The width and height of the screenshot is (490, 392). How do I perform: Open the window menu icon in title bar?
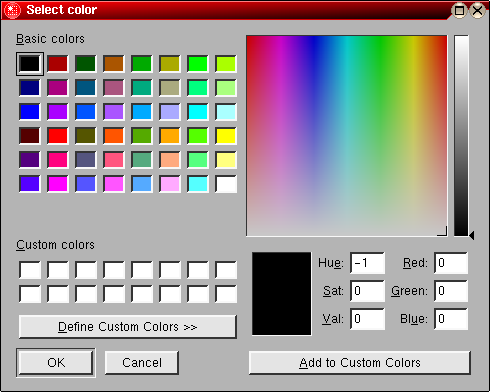pyautogui.click(x=12, y=10)
